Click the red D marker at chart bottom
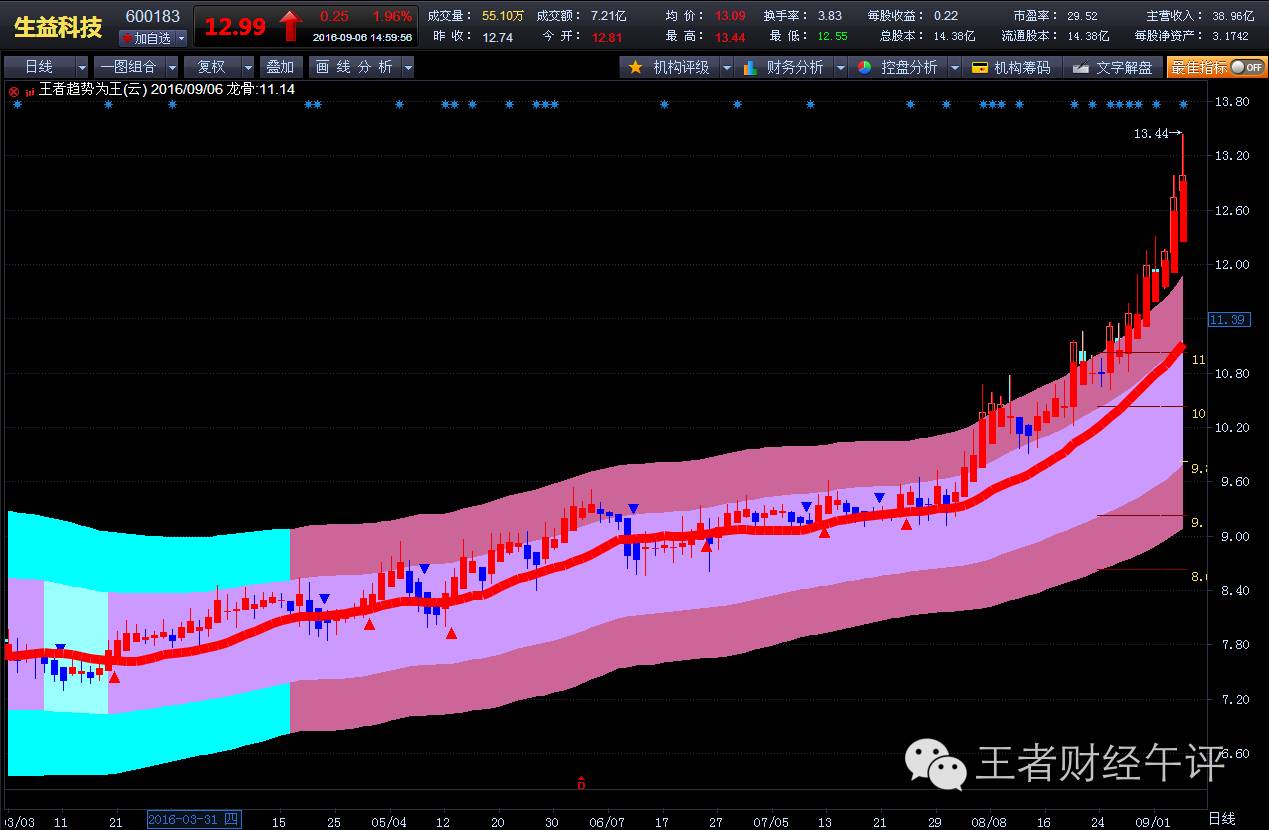1269x830 pixels. (581, 784)
